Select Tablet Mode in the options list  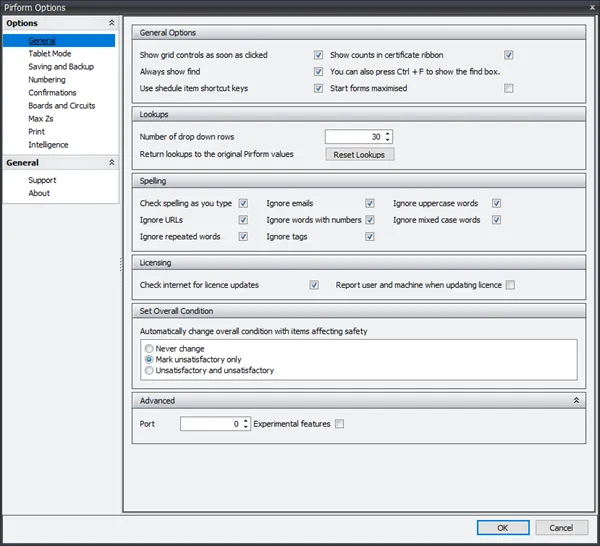[x=49, y=54]
